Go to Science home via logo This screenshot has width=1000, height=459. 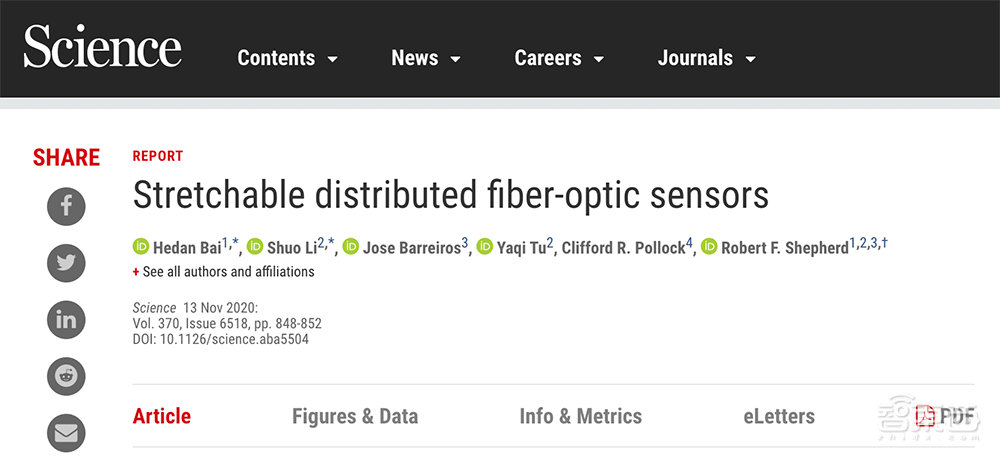[103, 48]
